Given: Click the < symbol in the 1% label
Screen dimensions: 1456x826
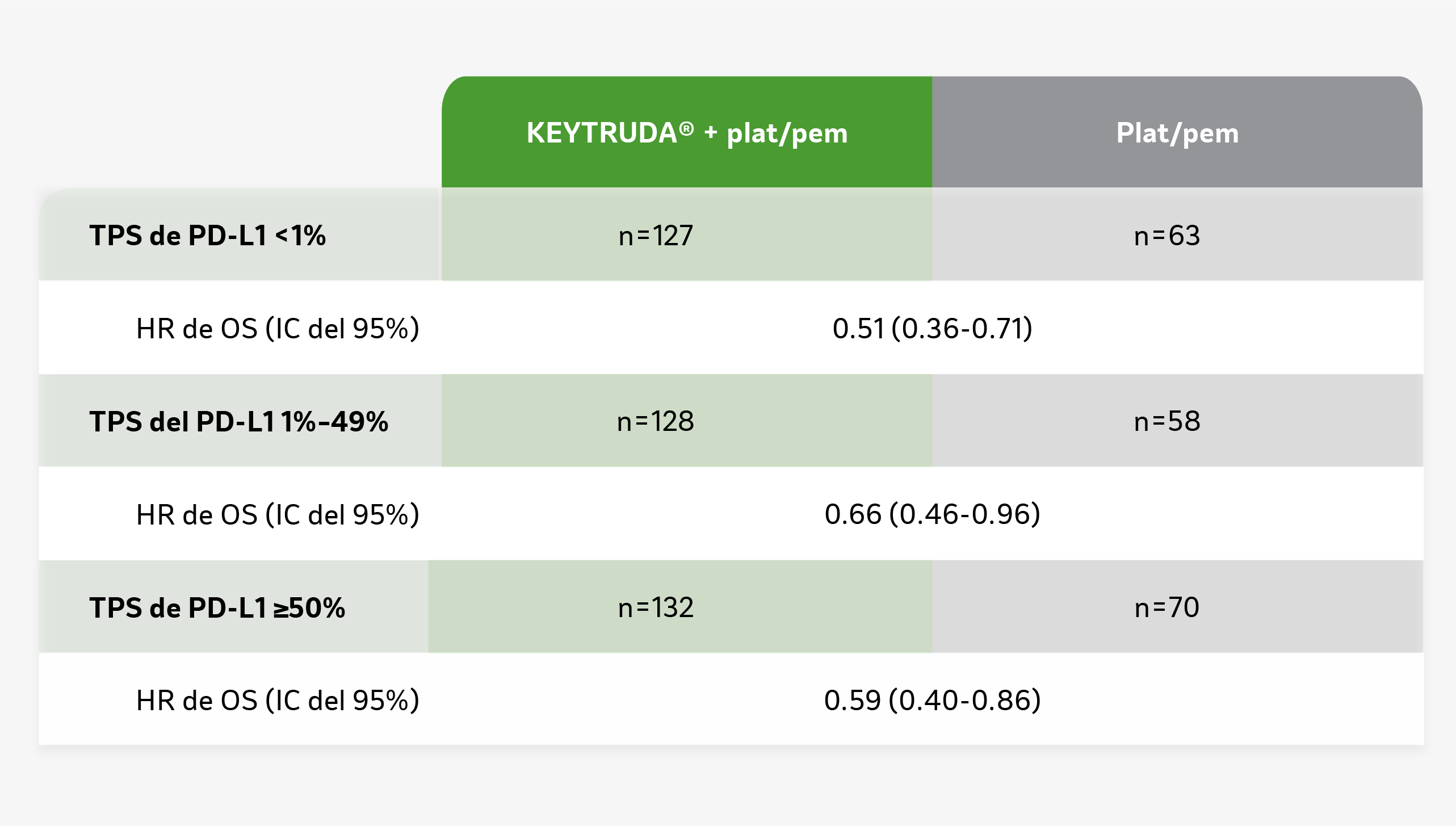Looking at the screenshot, I should (x=282, y=236).
